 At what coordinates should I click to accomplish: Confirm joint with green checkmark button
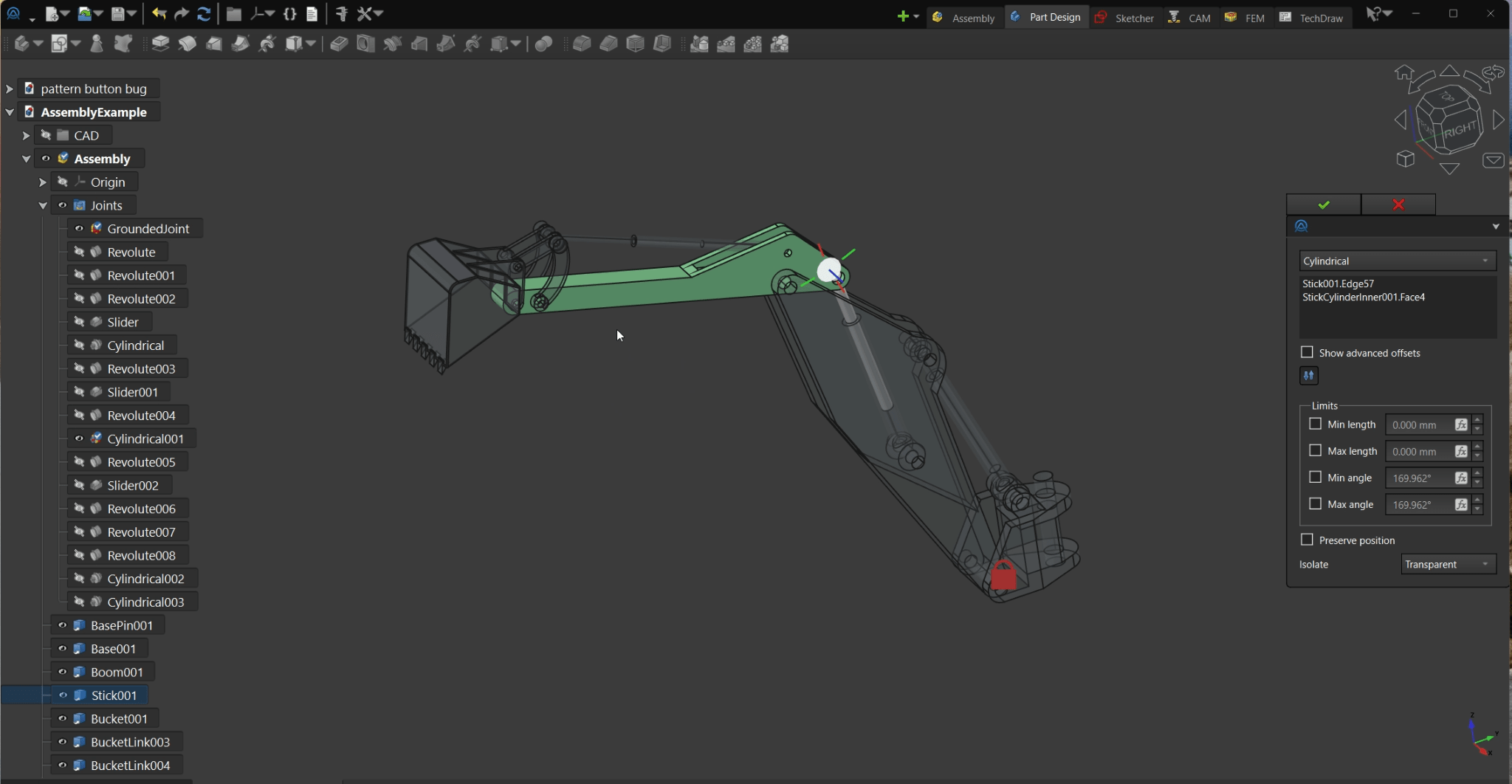[1323, 204]
